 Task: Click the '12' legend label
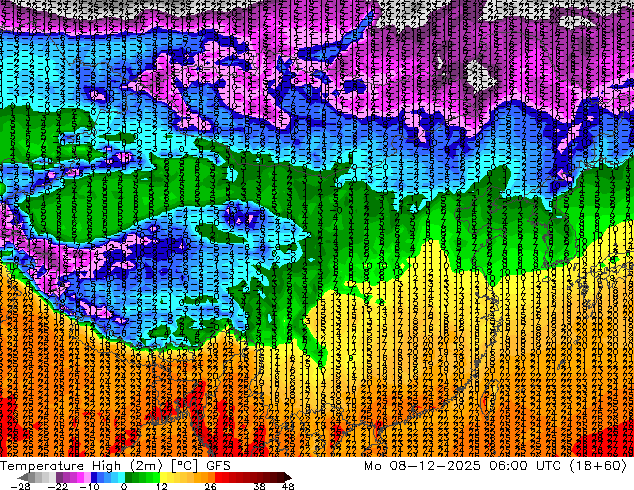click(x=162, y=486)
